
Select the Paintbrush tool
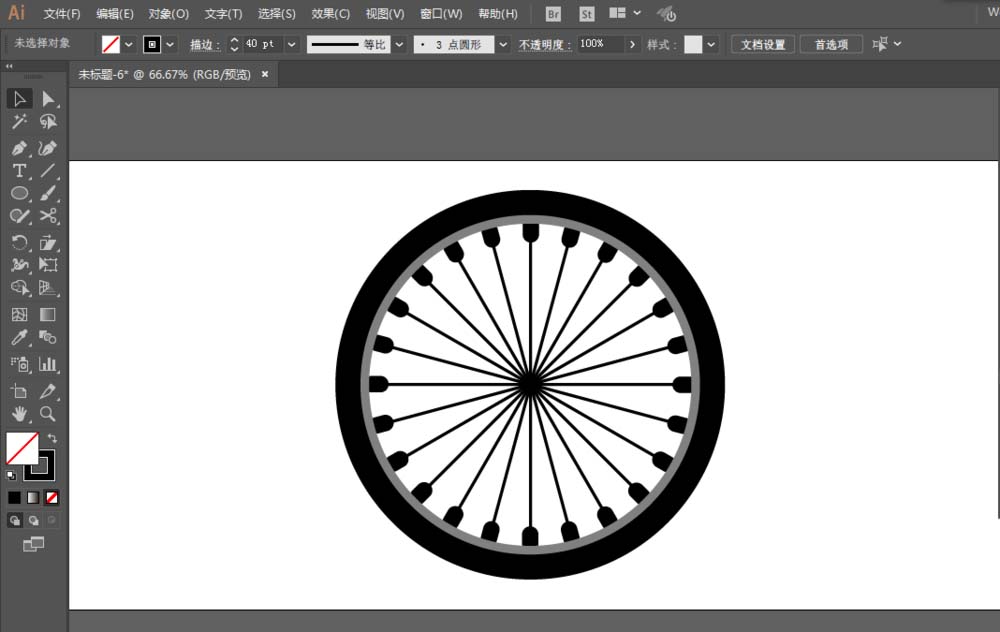coord(48,193)
